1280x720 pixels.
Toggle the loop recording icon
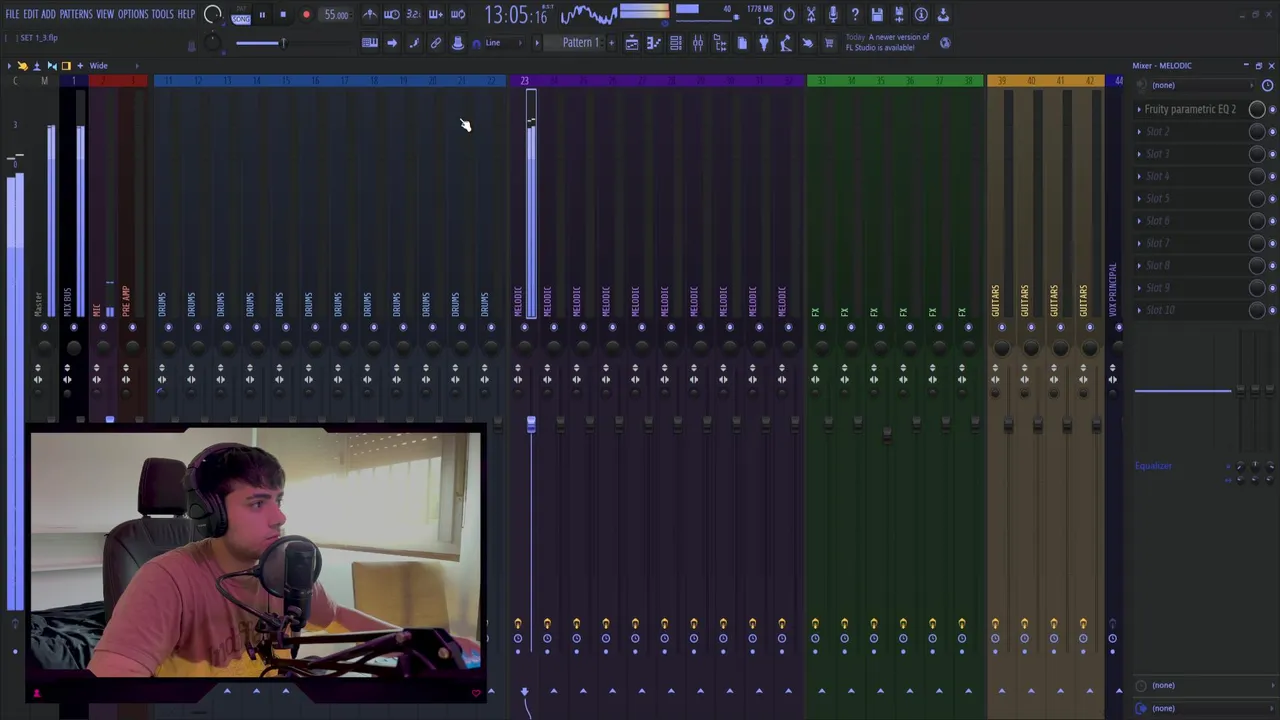pos(458,15)
